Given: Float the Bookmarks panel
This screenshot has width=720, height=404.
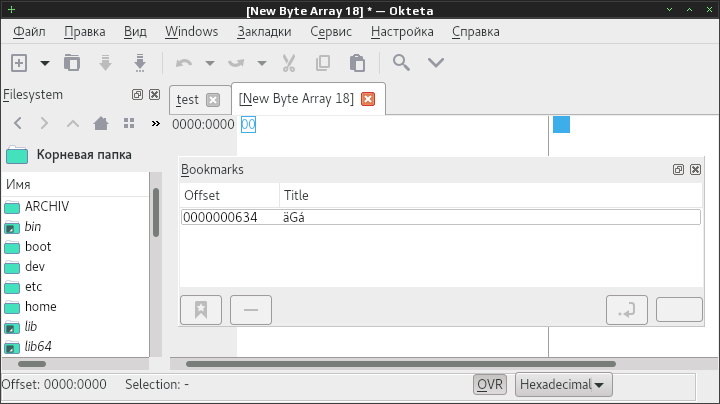Looking at the screenshot, I should click(678, 169).
